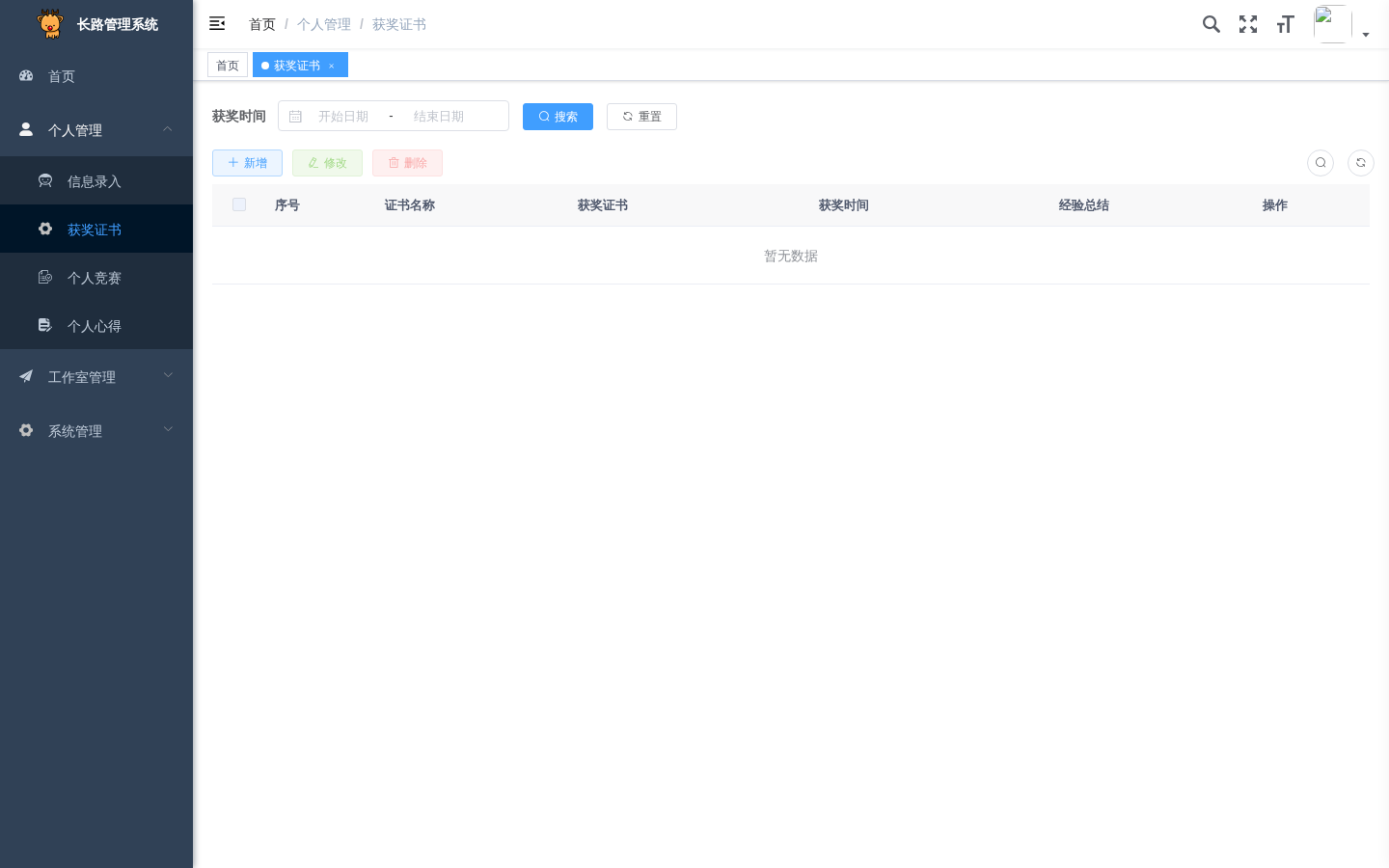Click the blue 搜索 button
The width and height of the screenshot is (1389, 868).
pos(558,117)
